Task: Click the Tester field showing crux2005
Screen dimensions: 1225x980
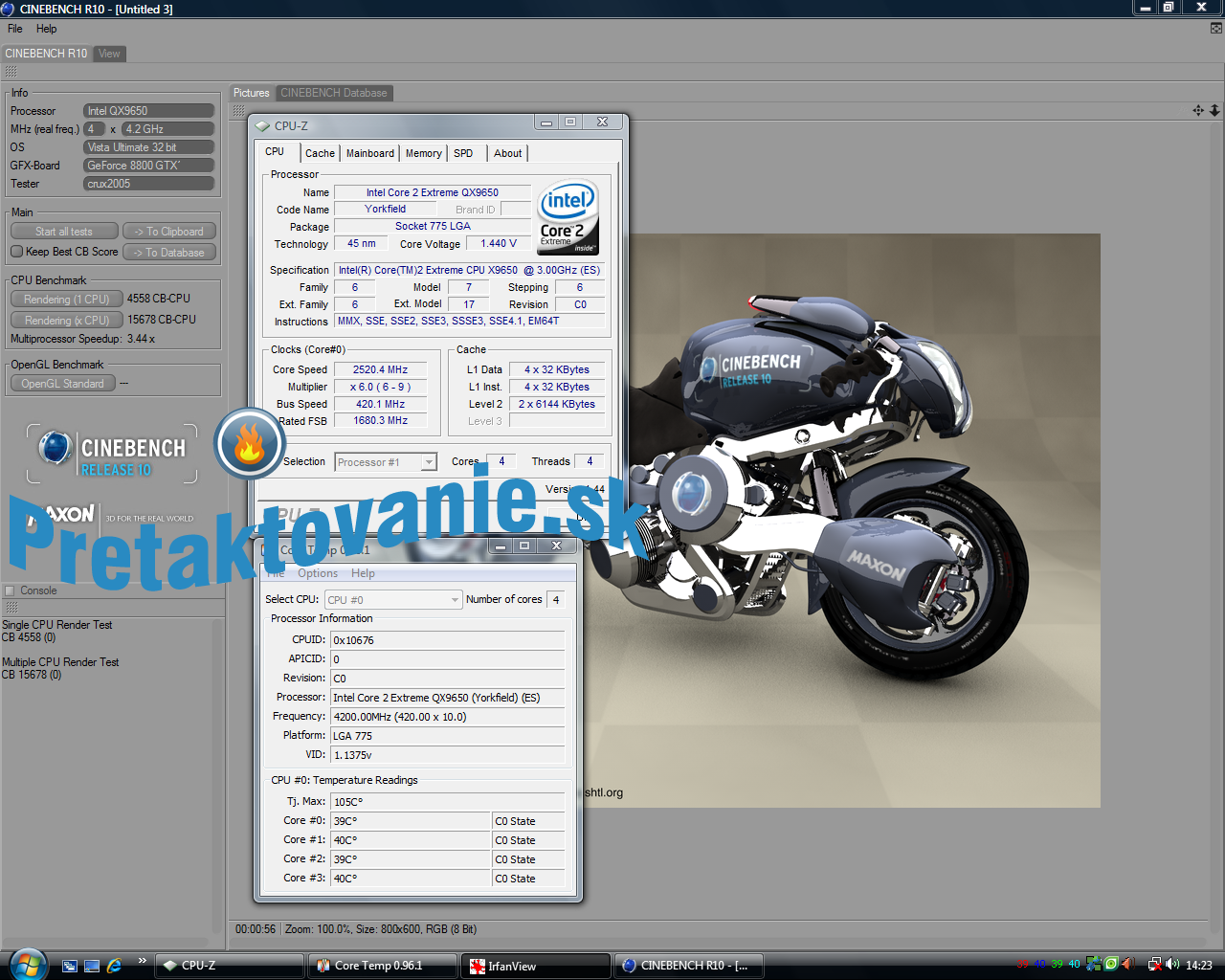Action: 148,184
